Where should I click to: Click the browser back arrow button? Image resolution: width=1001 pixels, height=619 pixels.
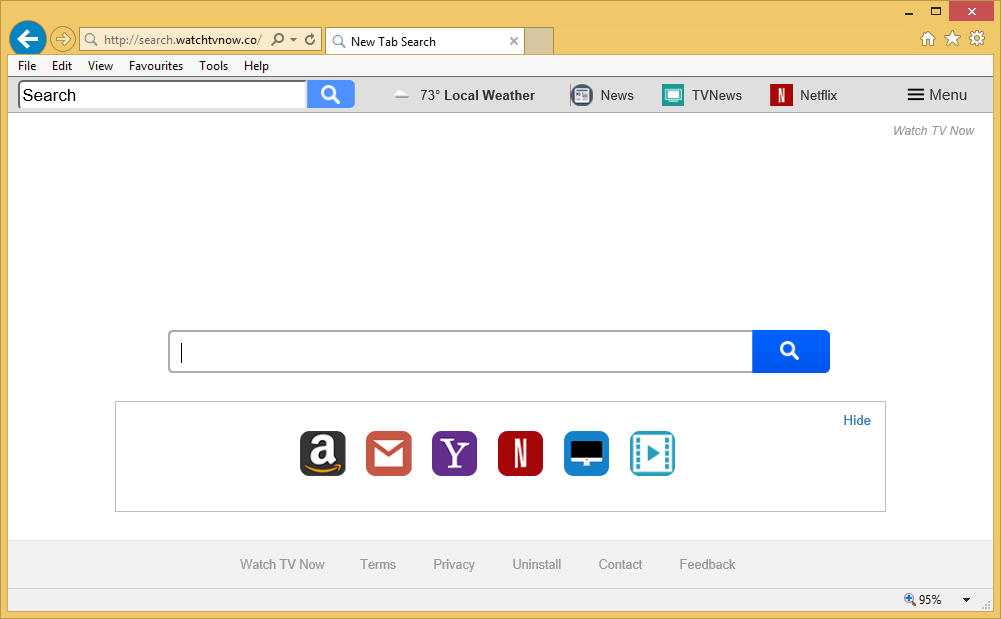pyautogui.click(x=27, y=40)
